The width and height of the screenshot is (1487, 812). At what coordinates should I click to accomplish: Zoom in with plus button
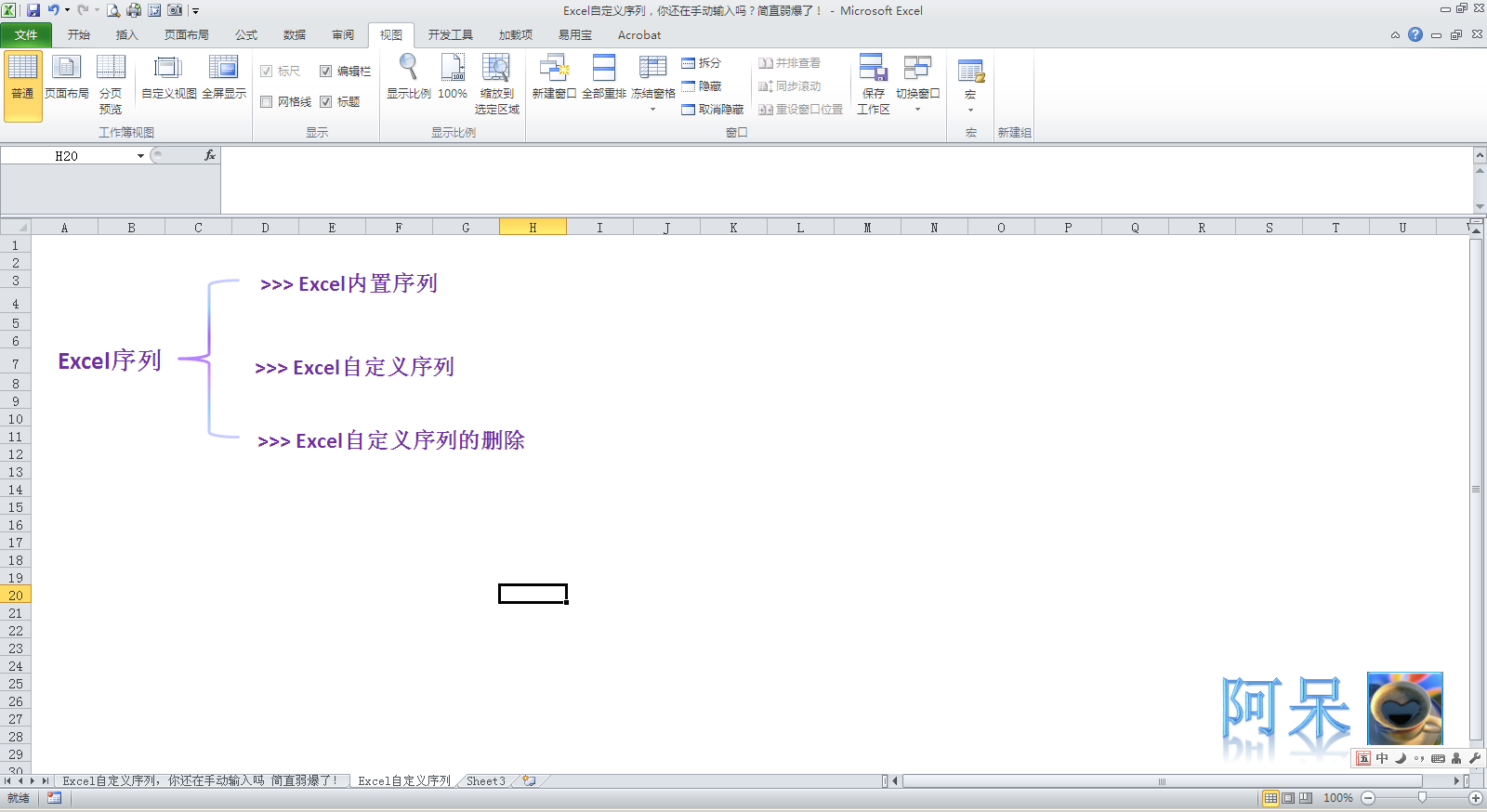(1475, 798)
